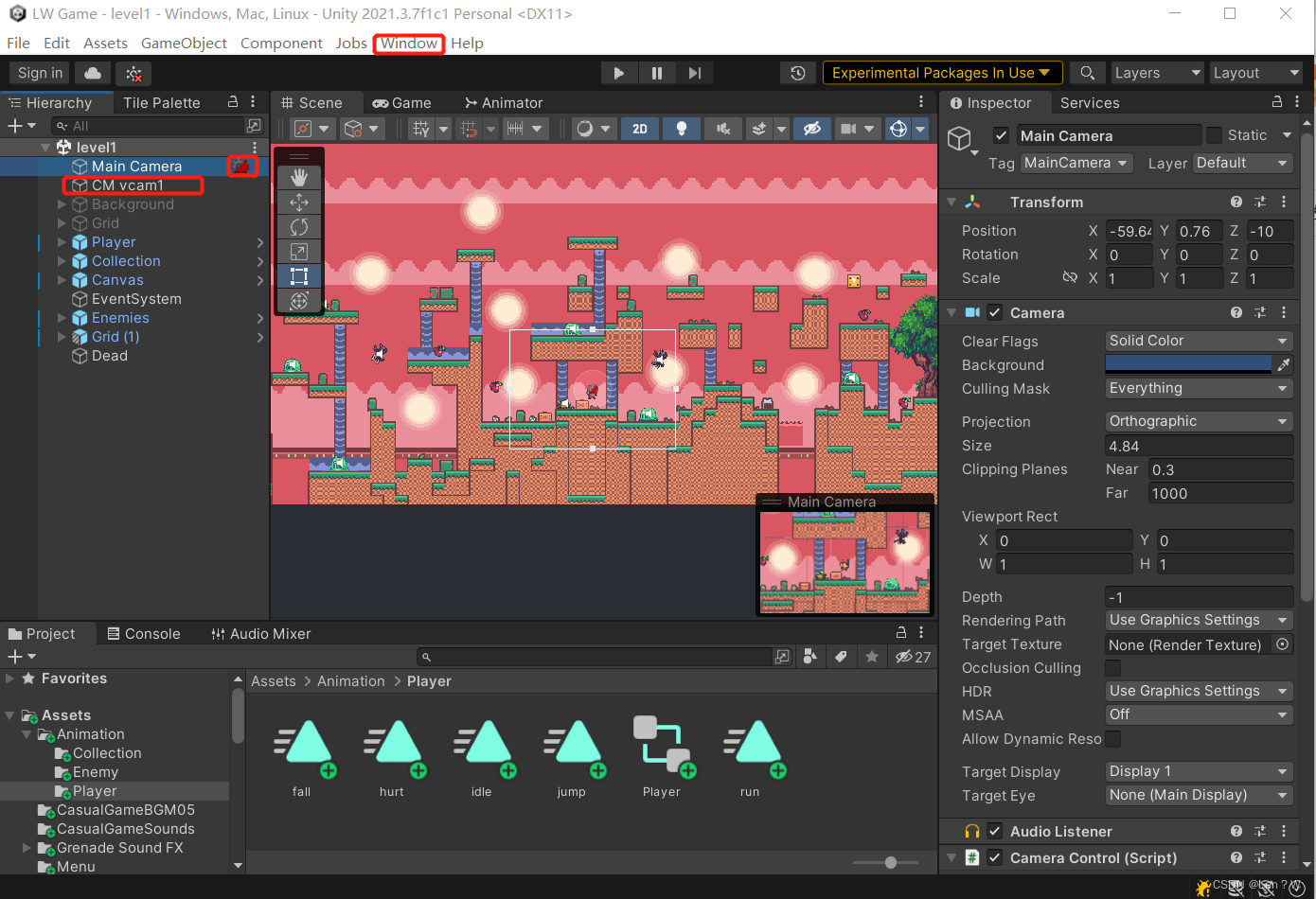The width and height of the screenshot is (1316, 899).
Task: Disable Audio Listener component checkbox
Action: point(994,831)
